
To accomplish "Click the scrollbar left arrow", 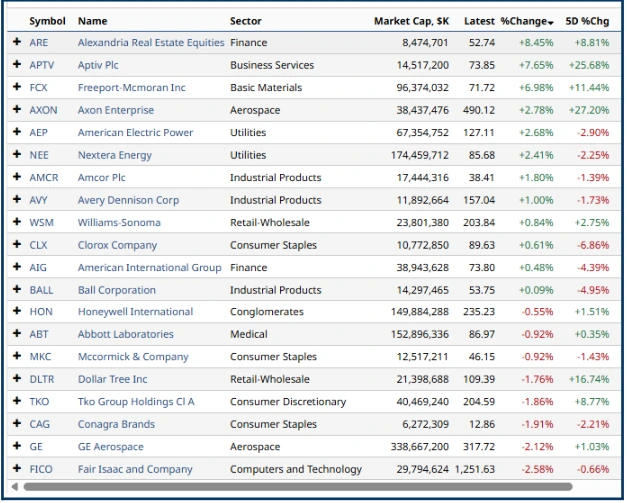I will point(15,487).
